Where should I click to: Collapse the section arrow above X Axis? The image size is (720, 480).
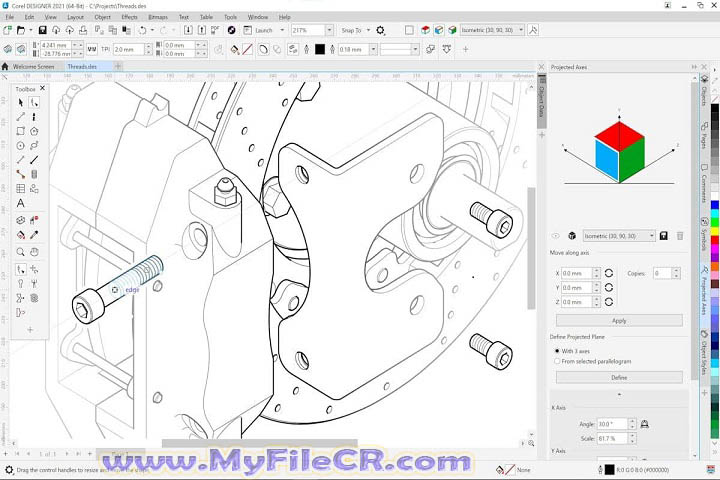[619, 394]
